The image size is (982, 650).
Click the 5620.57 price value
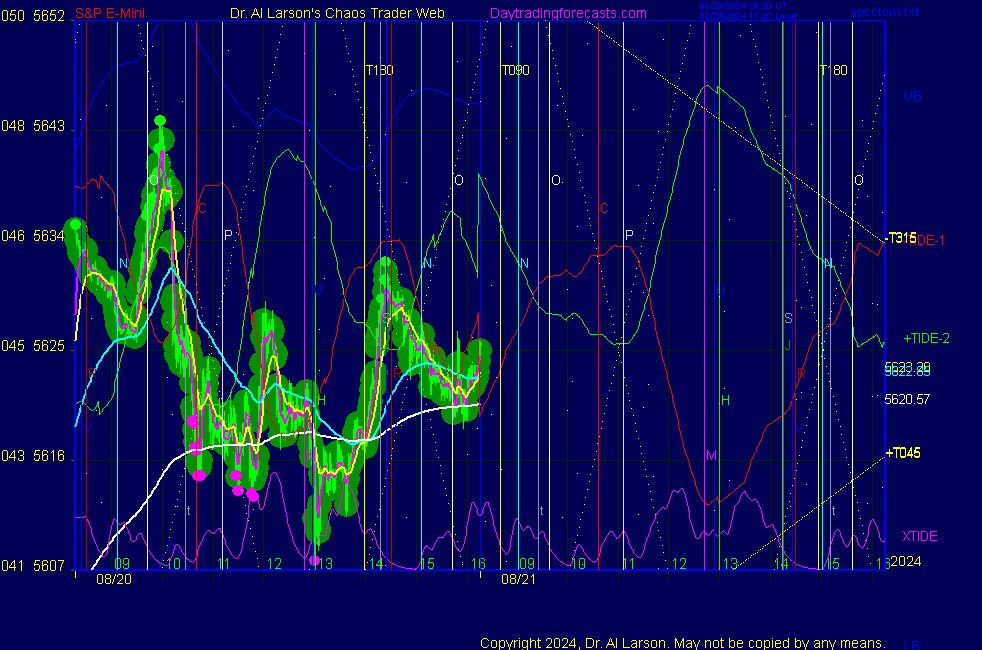coord(907,399)
